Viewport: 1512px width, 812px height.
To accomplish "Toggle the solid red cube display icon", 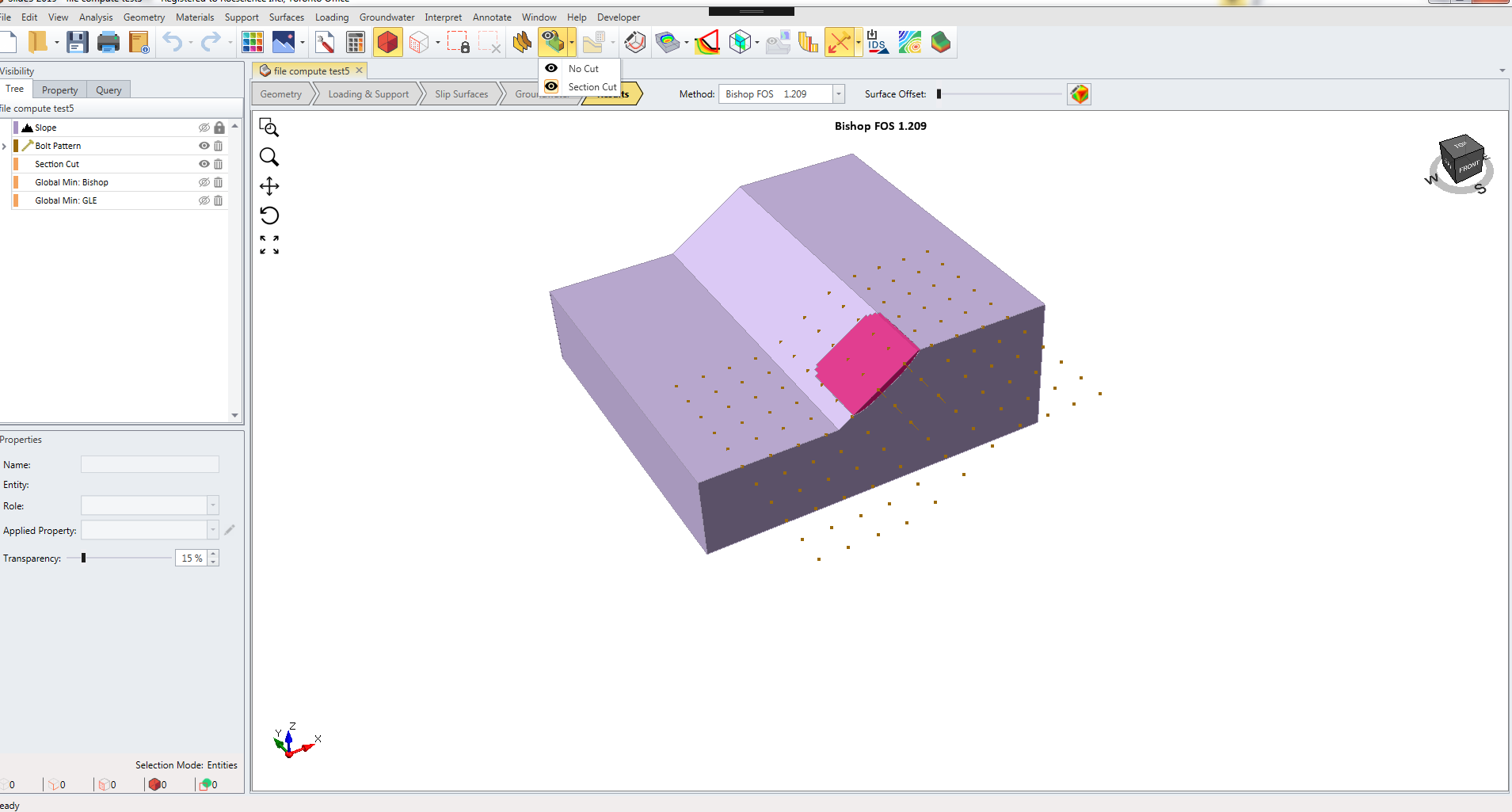I will click(387, 42).
